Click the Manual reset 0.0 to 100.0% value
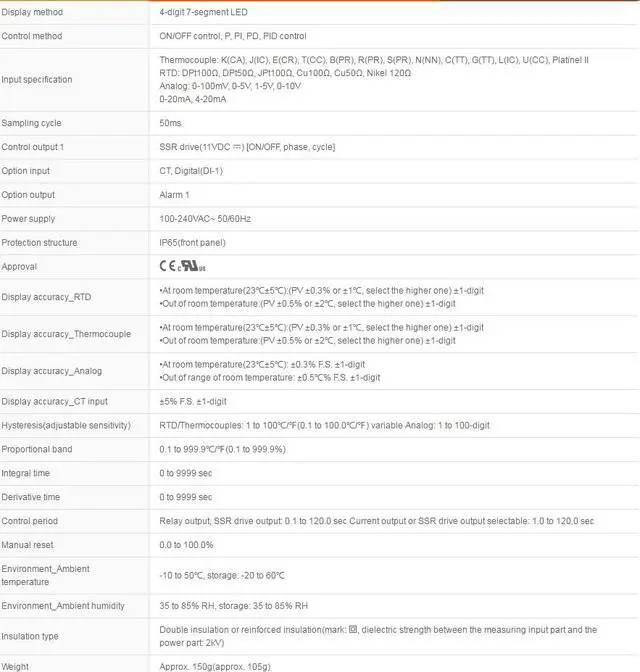The image size is (640, 672). point(186,545)
